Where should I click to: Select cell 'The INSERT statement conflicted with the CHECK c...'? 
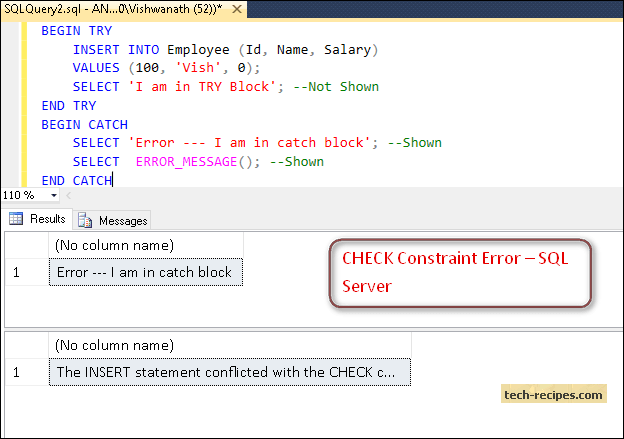tap(230, 372)
